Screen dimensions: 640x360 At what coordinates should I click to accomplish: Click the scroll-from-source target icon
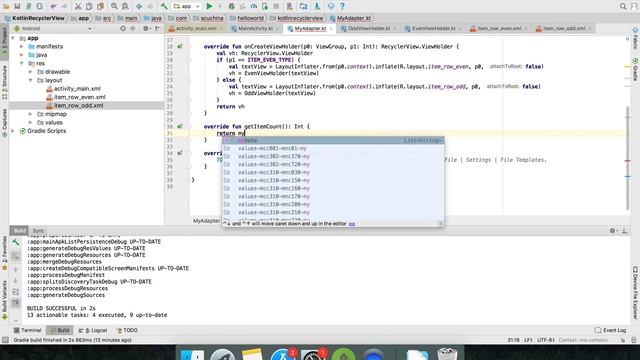123,29
